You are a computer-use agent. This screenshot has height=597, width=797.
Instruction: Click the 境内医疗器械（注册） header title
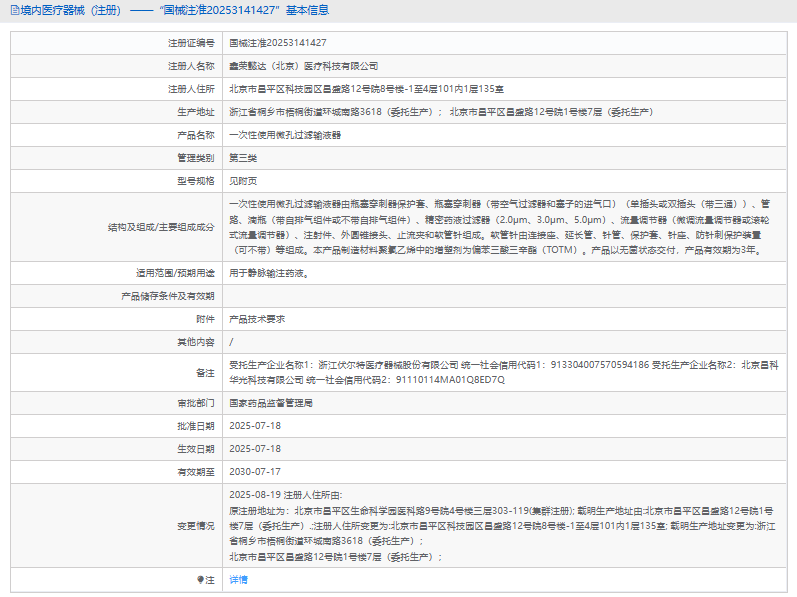click(x=69, y=11)
